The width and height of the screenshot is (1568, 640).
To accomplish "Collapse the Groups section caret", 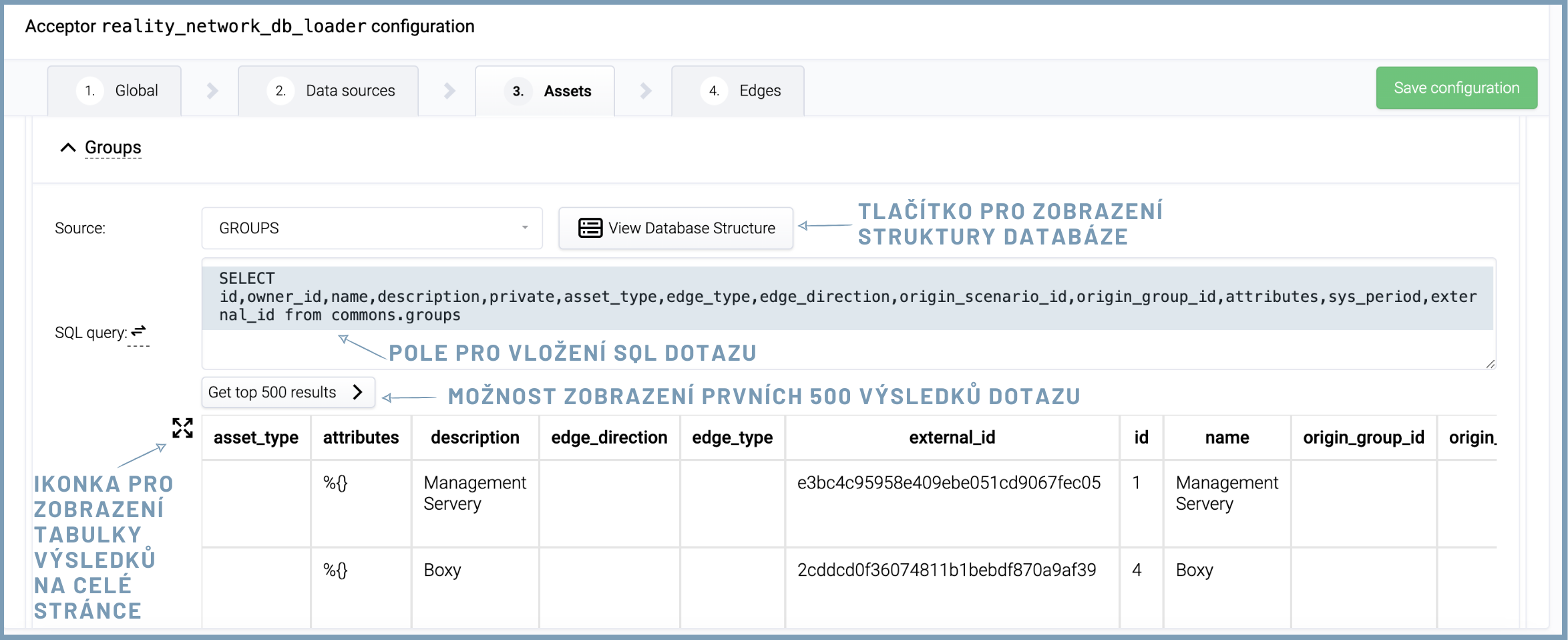I will click(68, 148).
